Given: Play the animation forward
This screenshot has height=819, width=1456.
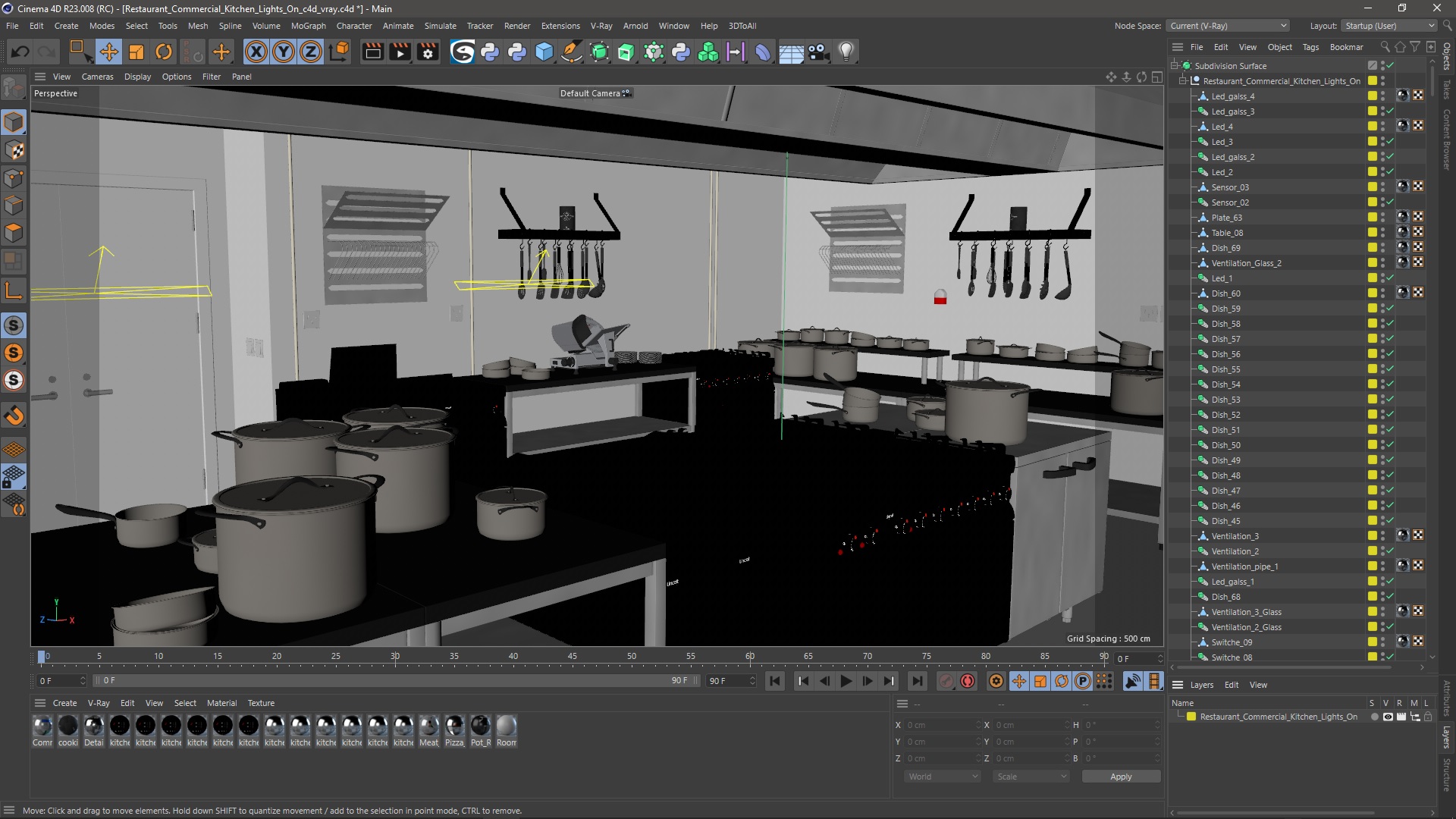Looking at the screenshot, I should click(x=846, y=681).
